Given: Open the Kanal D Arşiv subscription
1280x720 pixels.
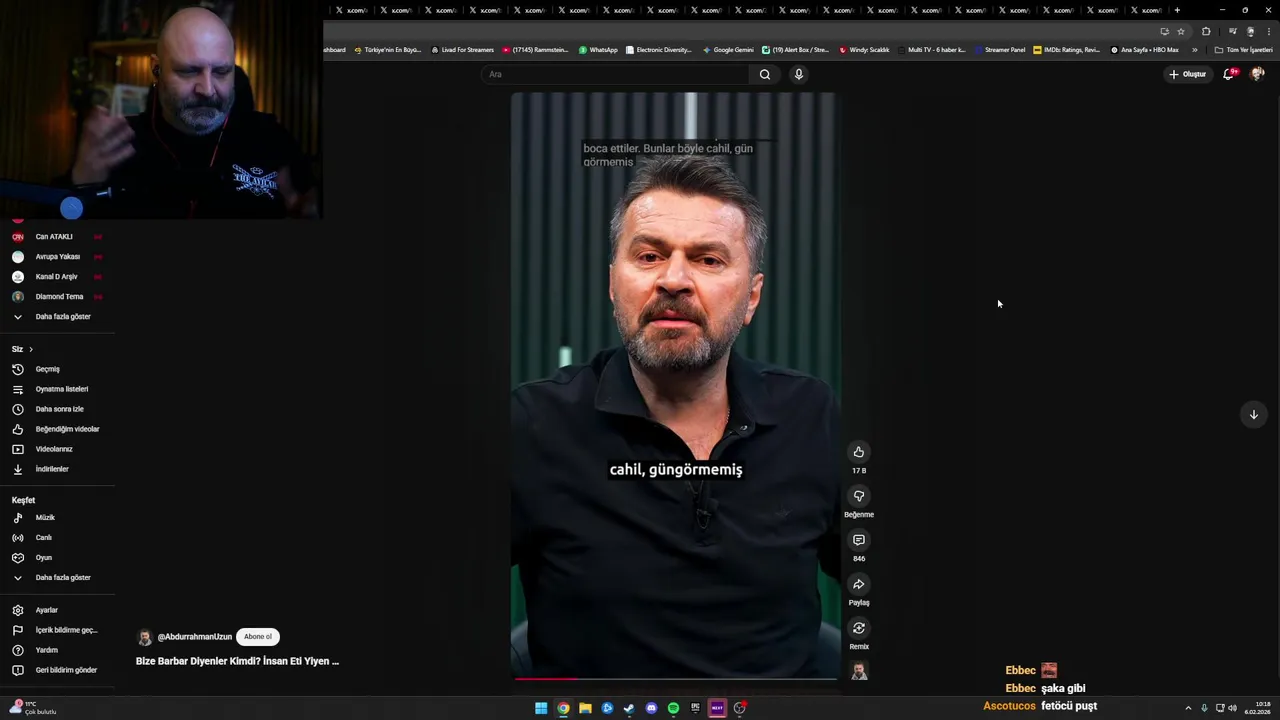Looking at the screenshot, I should [x=57, y=277].
